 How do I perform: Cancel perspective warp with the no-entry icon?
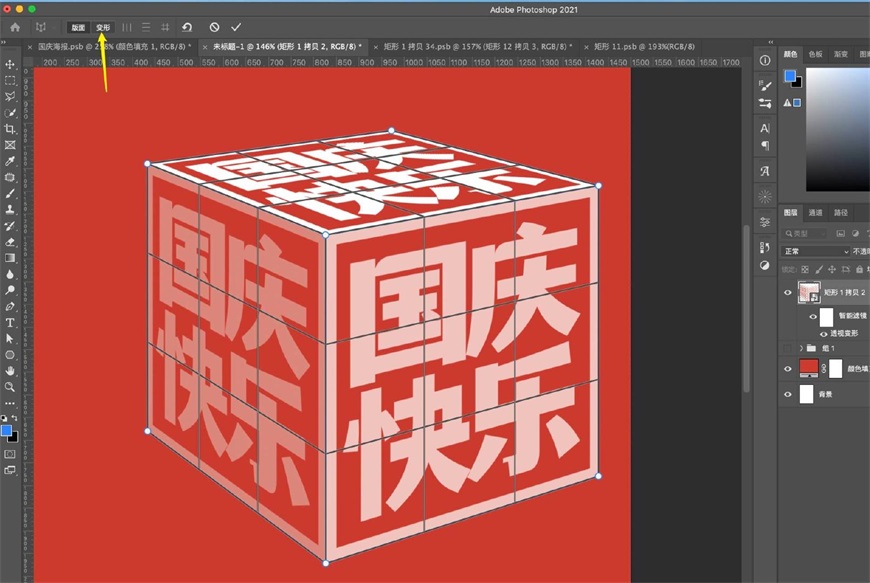[x=214, y=27]
